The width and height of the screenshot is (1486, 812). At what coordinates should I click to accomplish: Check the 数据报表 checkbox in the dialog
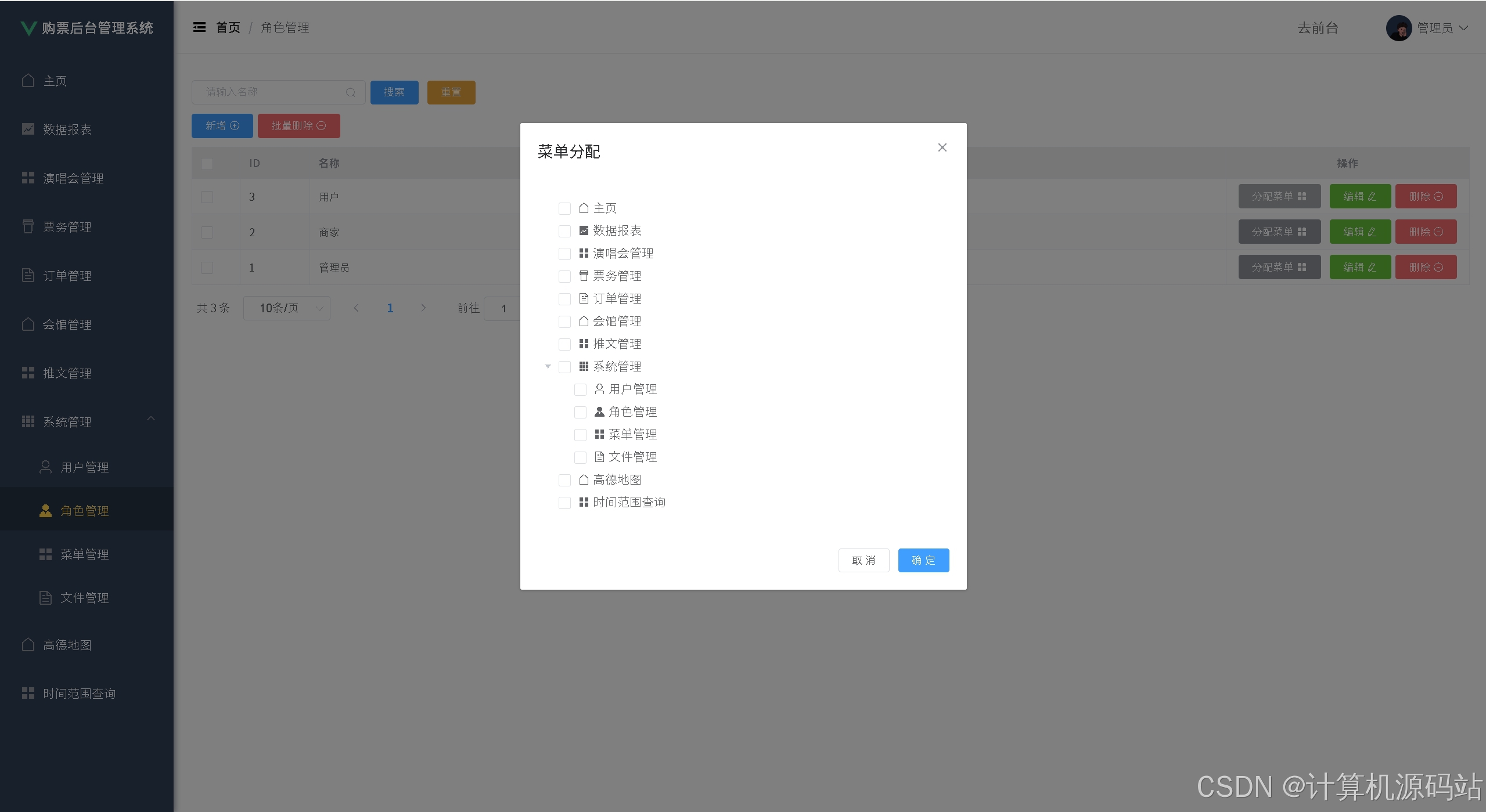click(x=564, y=231)
